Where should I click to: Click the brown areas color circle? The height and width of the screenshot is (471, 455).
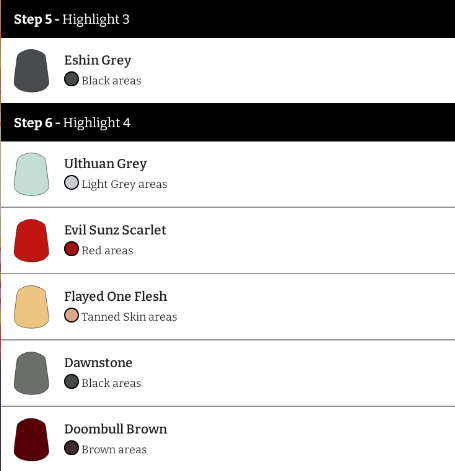pyautogui.click(x=71, y=448)
